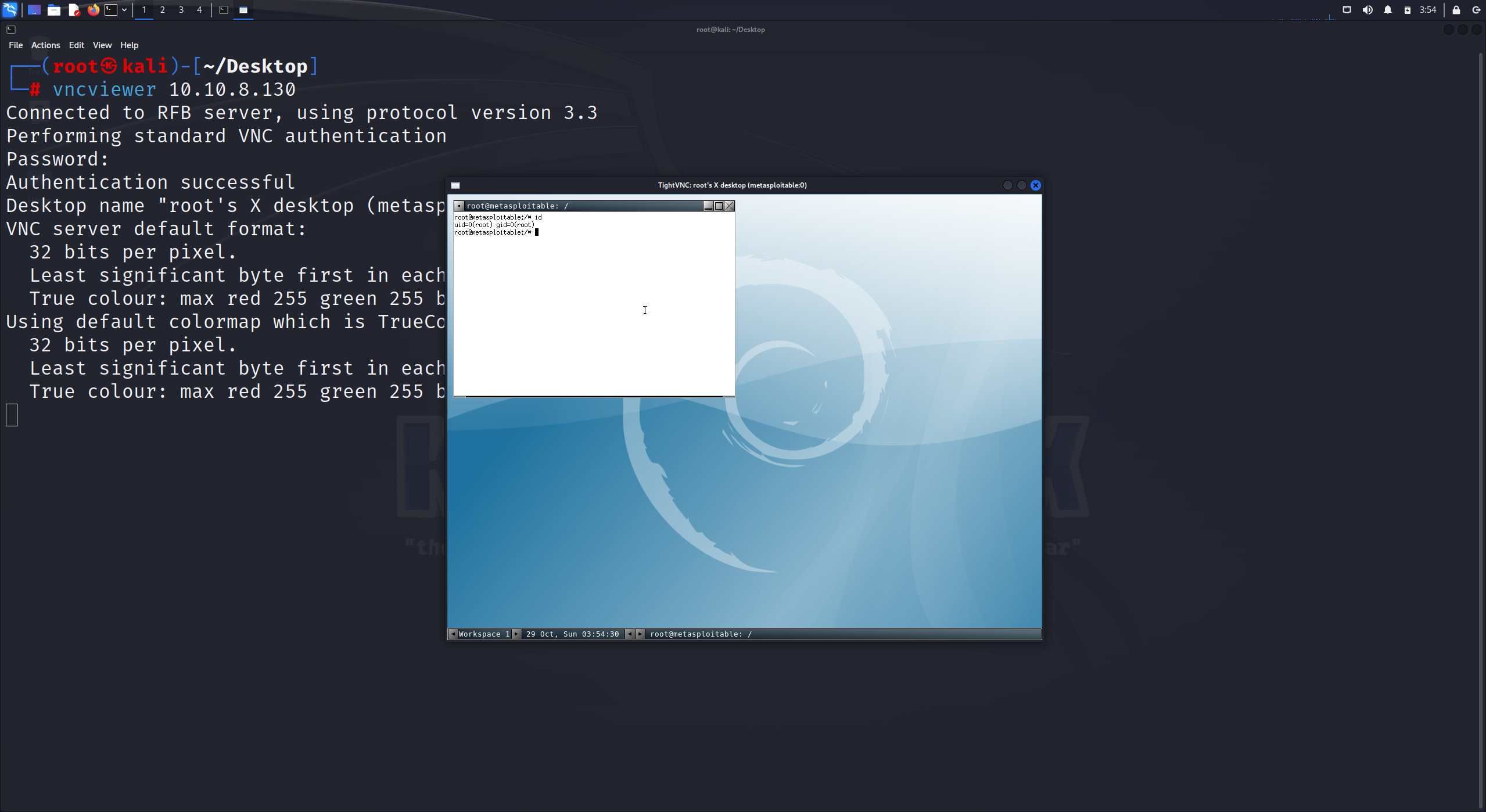Click the 3:54 panel clock

1428,10
